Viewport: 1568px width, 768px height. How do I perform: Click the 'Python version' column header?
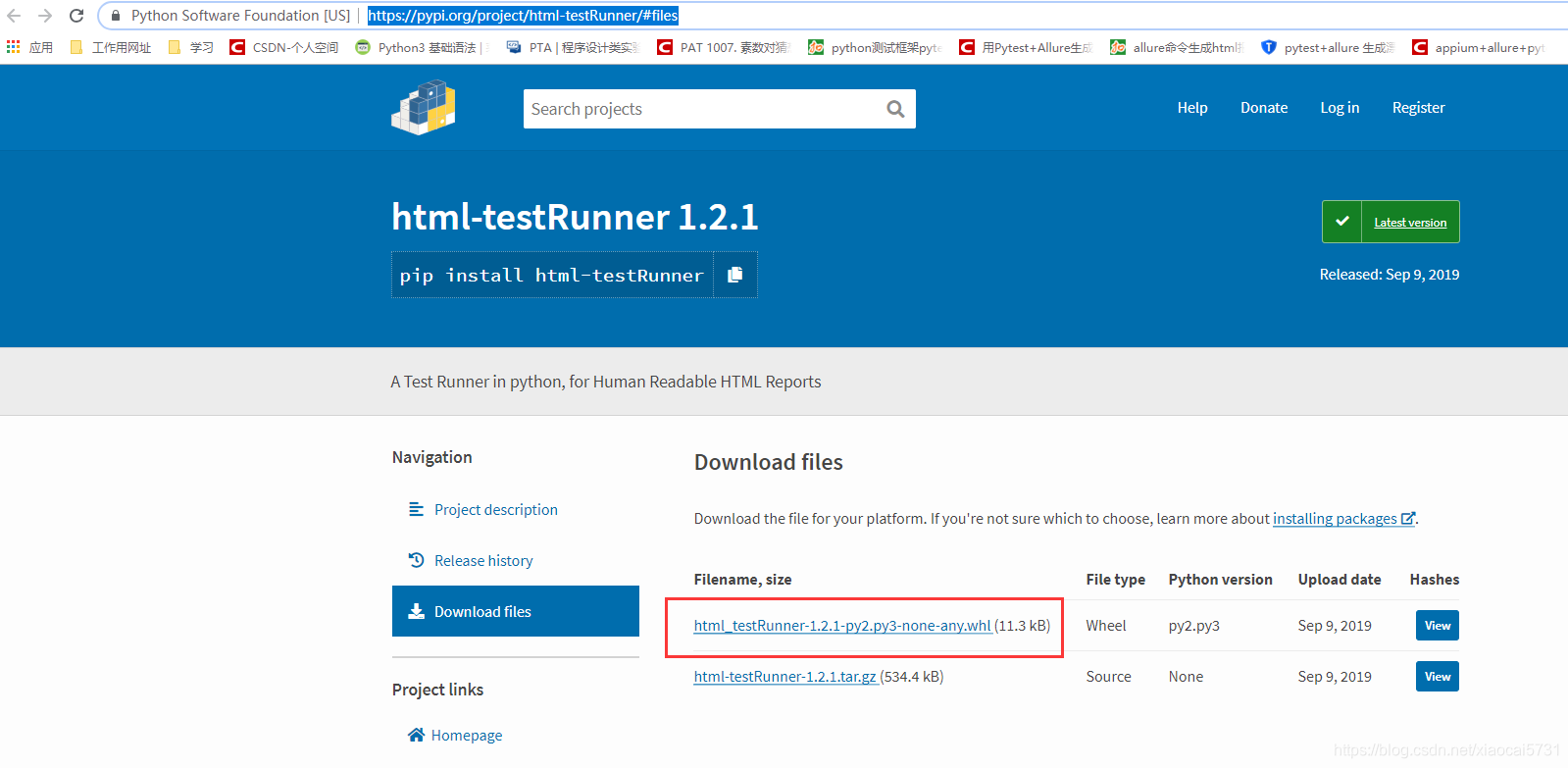(x=1221, y=580)
